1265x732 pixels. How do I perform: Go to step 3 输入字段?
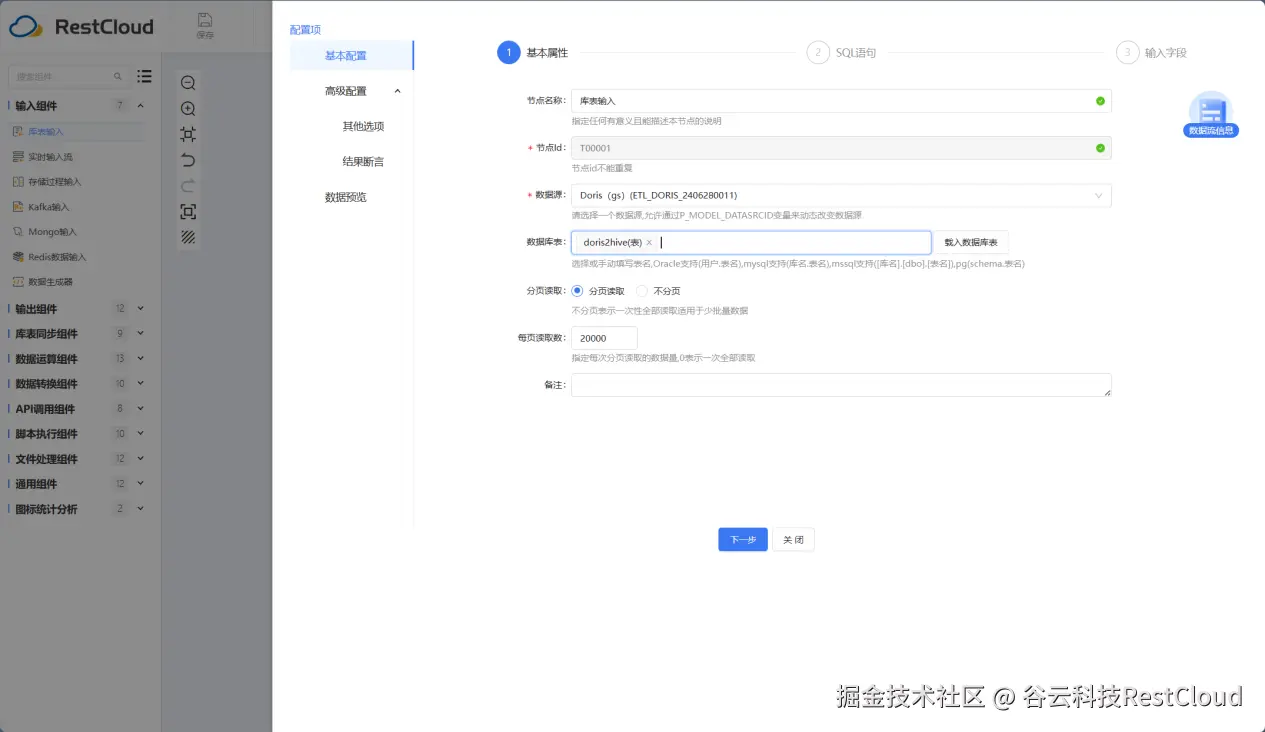[1152, 52]
